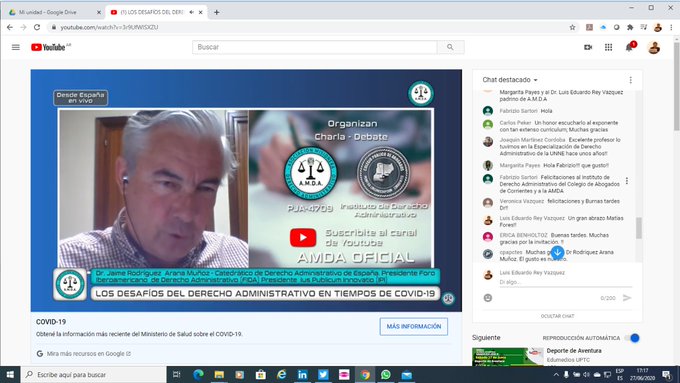Open the Chrome profile avatar
Screen dimensions: 680x383
click(657, 27)
